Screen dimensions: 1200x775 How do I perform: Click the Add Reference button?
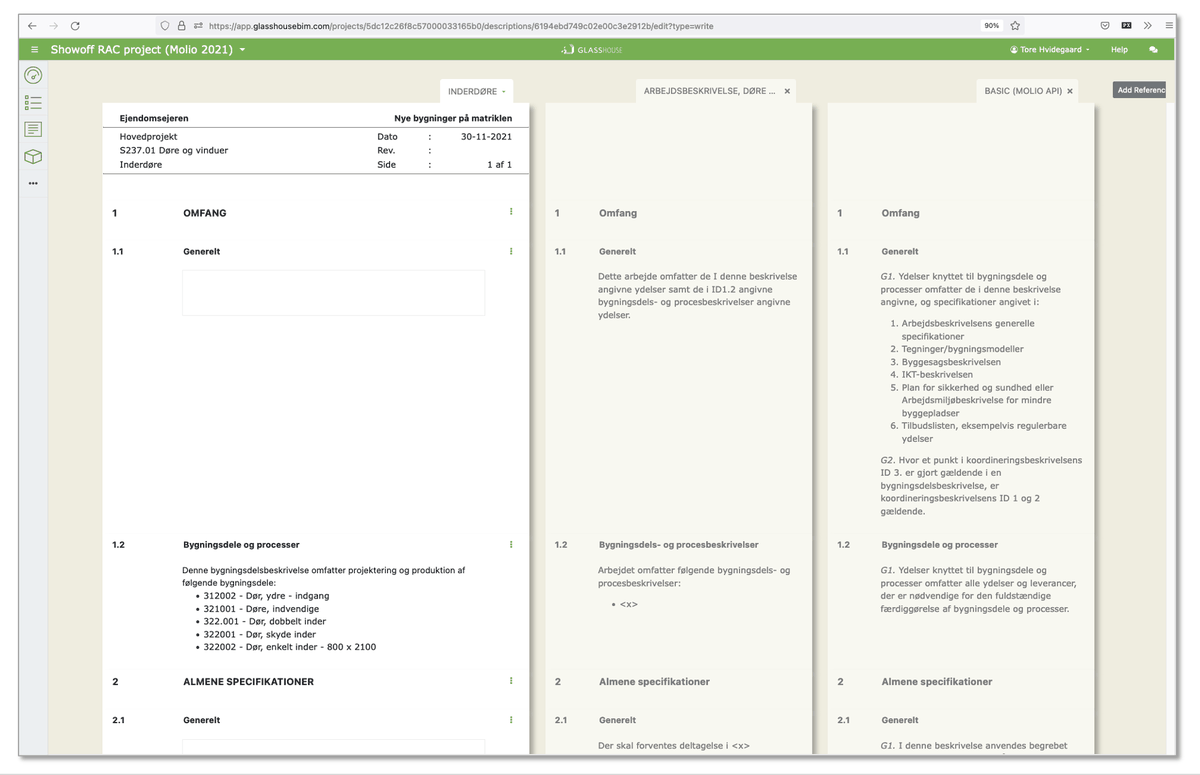click(x=1140, y=90)
